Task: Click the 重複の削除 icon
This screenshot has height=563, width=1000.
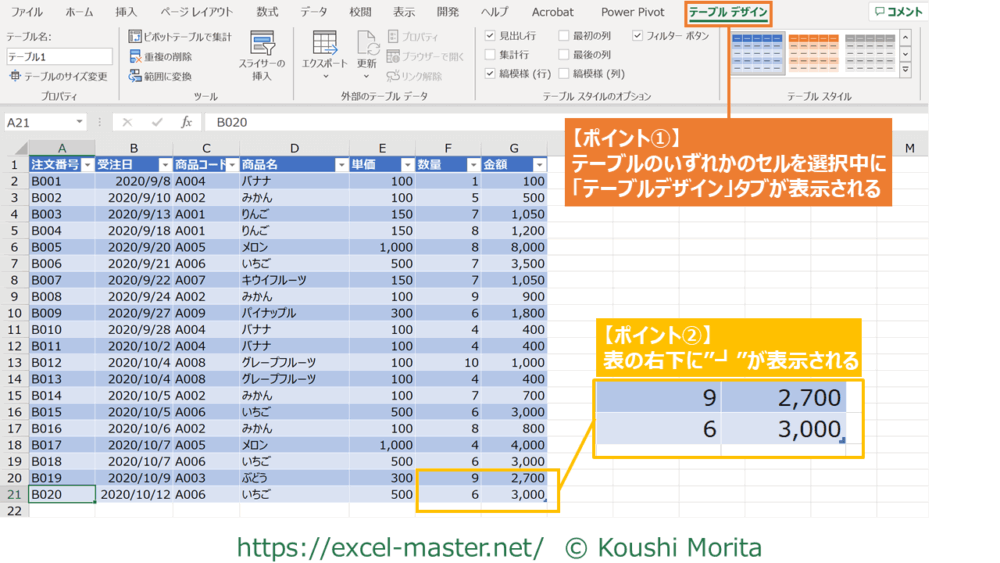Action: [x=136, y=56]
